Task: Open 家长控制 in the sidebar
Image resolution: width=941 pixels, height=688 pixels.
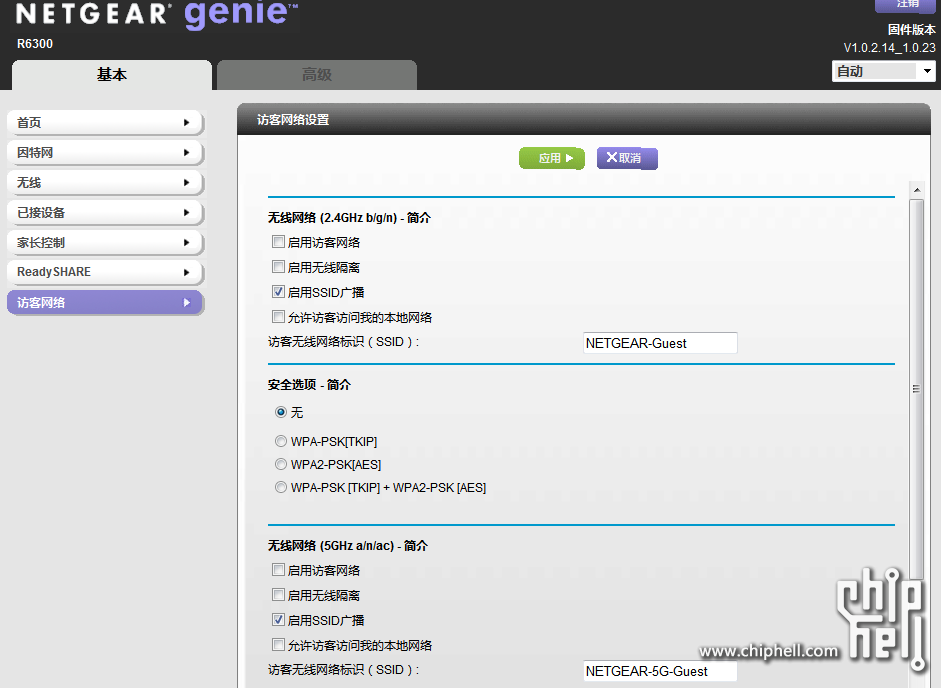Action: coord(106,243)
